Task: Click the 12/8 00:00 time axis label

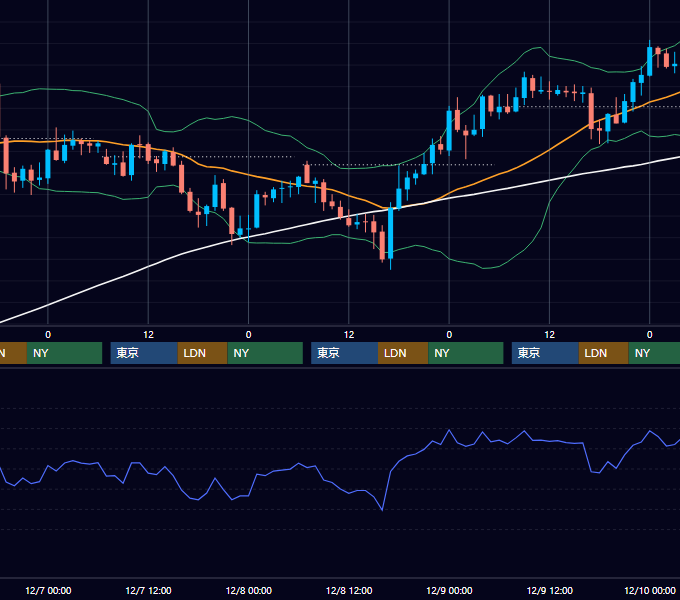Action: 248,590
